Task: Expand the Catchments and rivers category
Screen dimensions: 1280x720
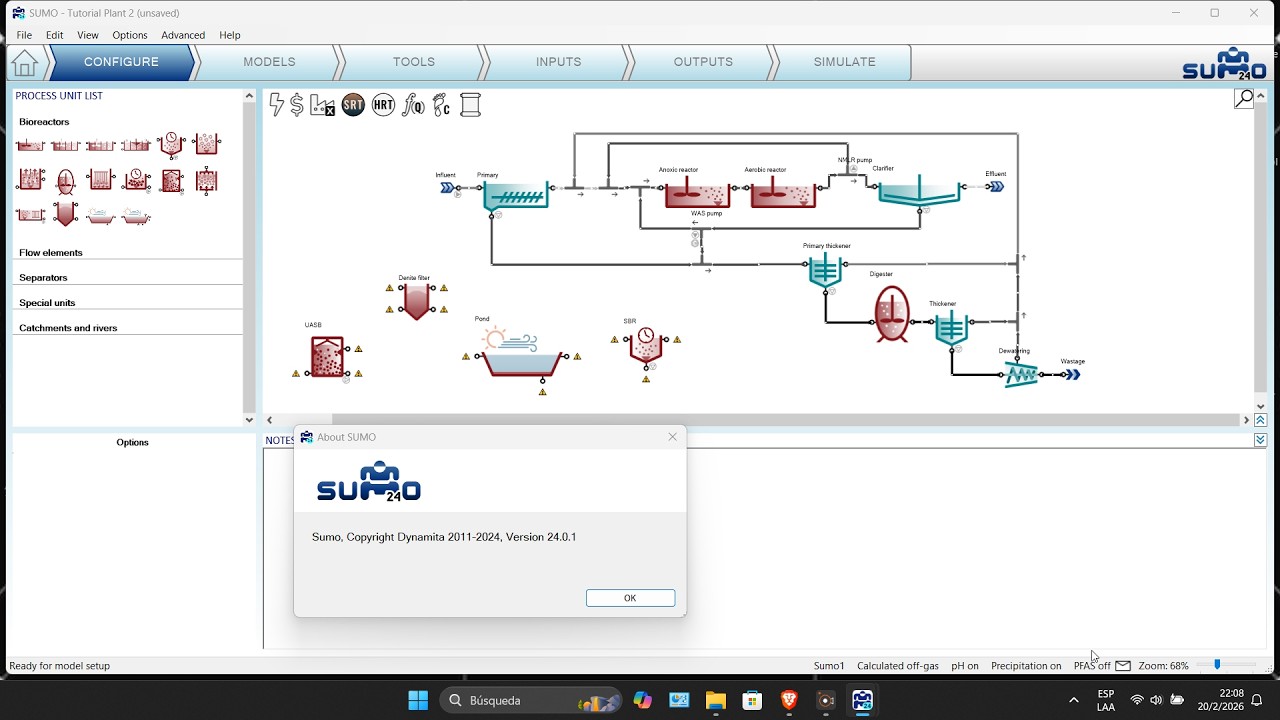Action: (68, 328)
